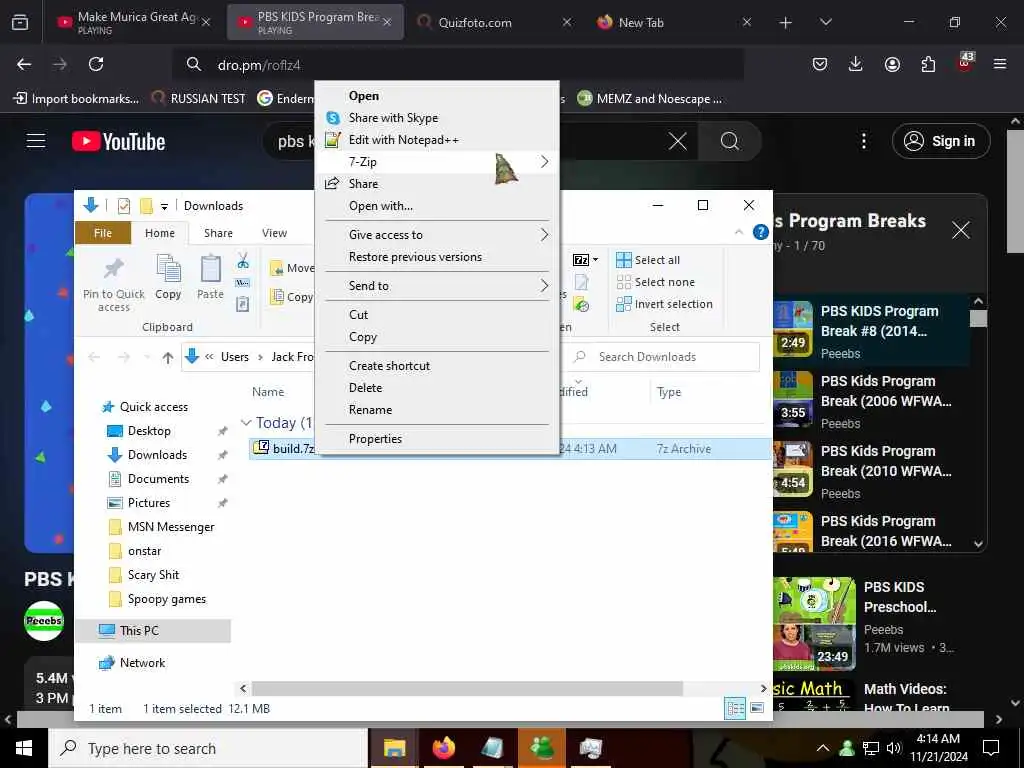Open the Firefox tab overview icon
1024x768 pixels.
pyautogui.click(x=20, y=22)
